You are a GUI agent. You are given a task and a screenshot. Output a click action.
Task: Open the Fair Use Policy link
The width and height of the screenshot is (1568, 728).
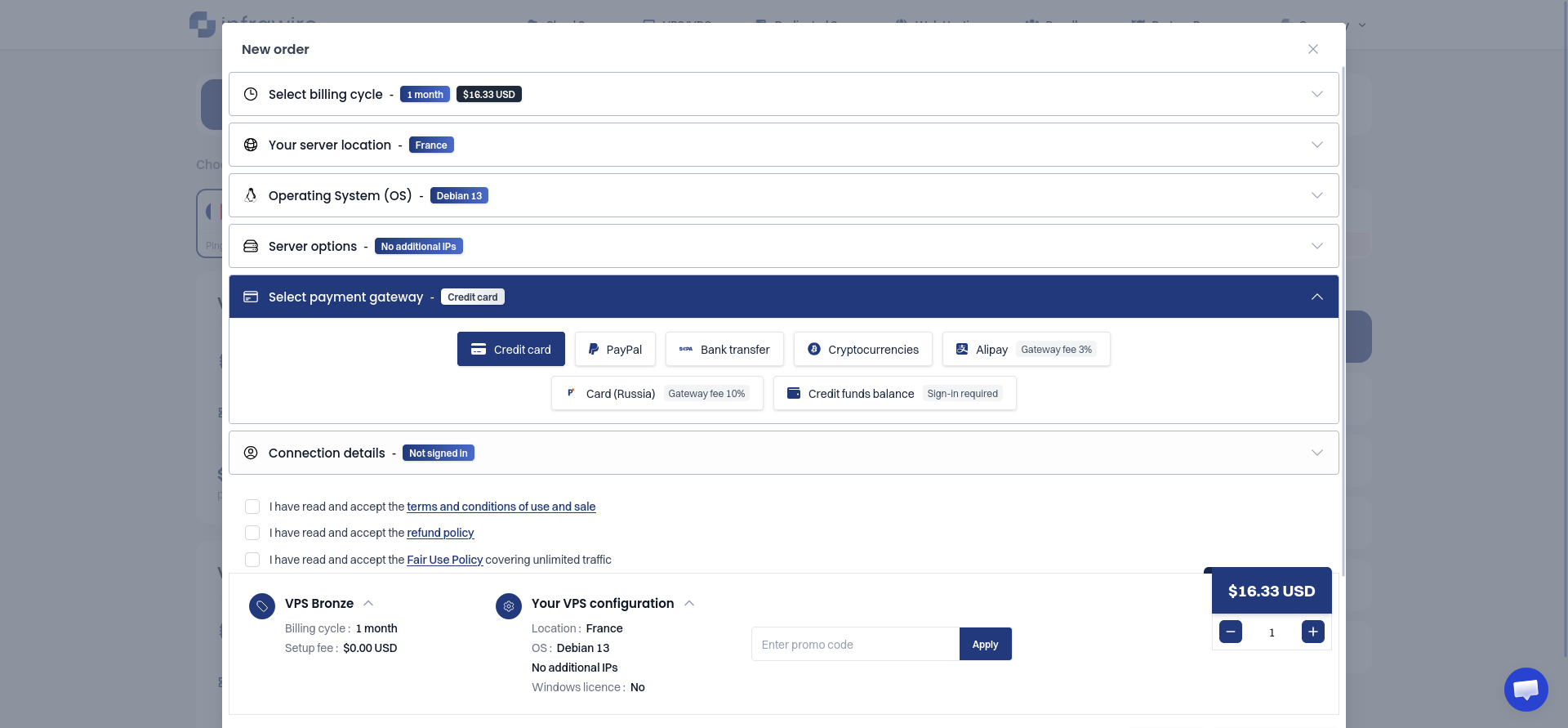click(x=445, y=560)
